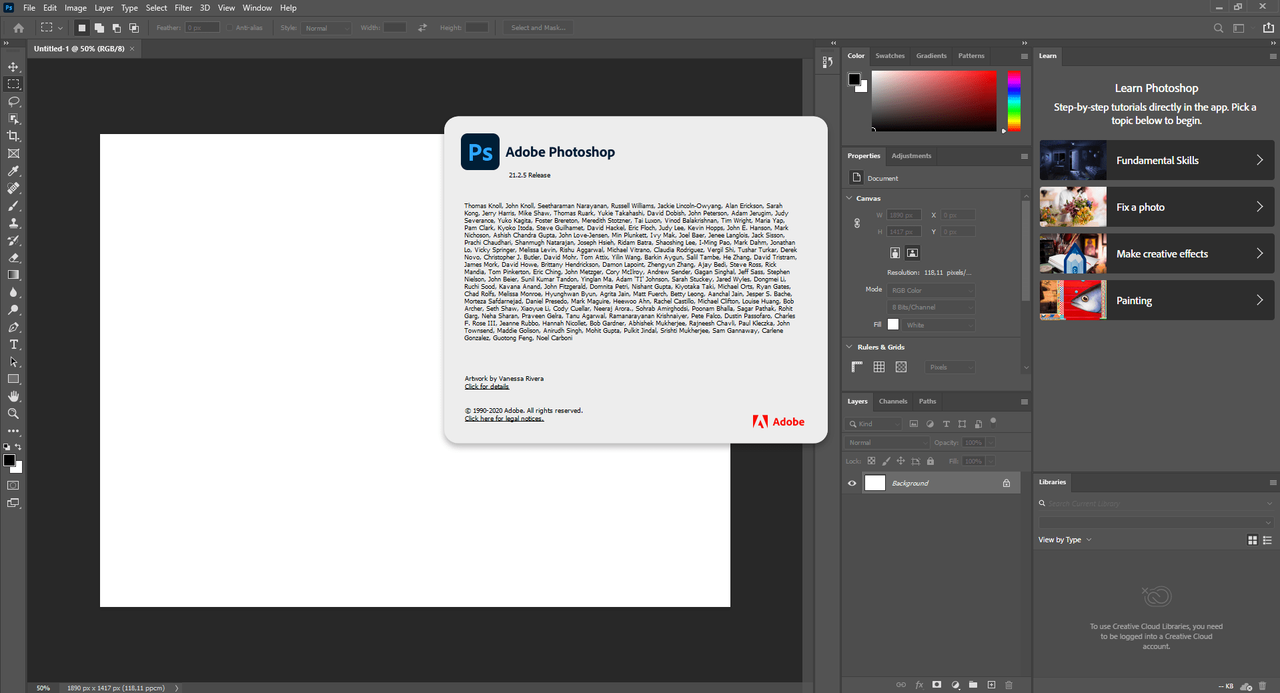
Task: Select the History Brush tool
Action: click(14, 240)
